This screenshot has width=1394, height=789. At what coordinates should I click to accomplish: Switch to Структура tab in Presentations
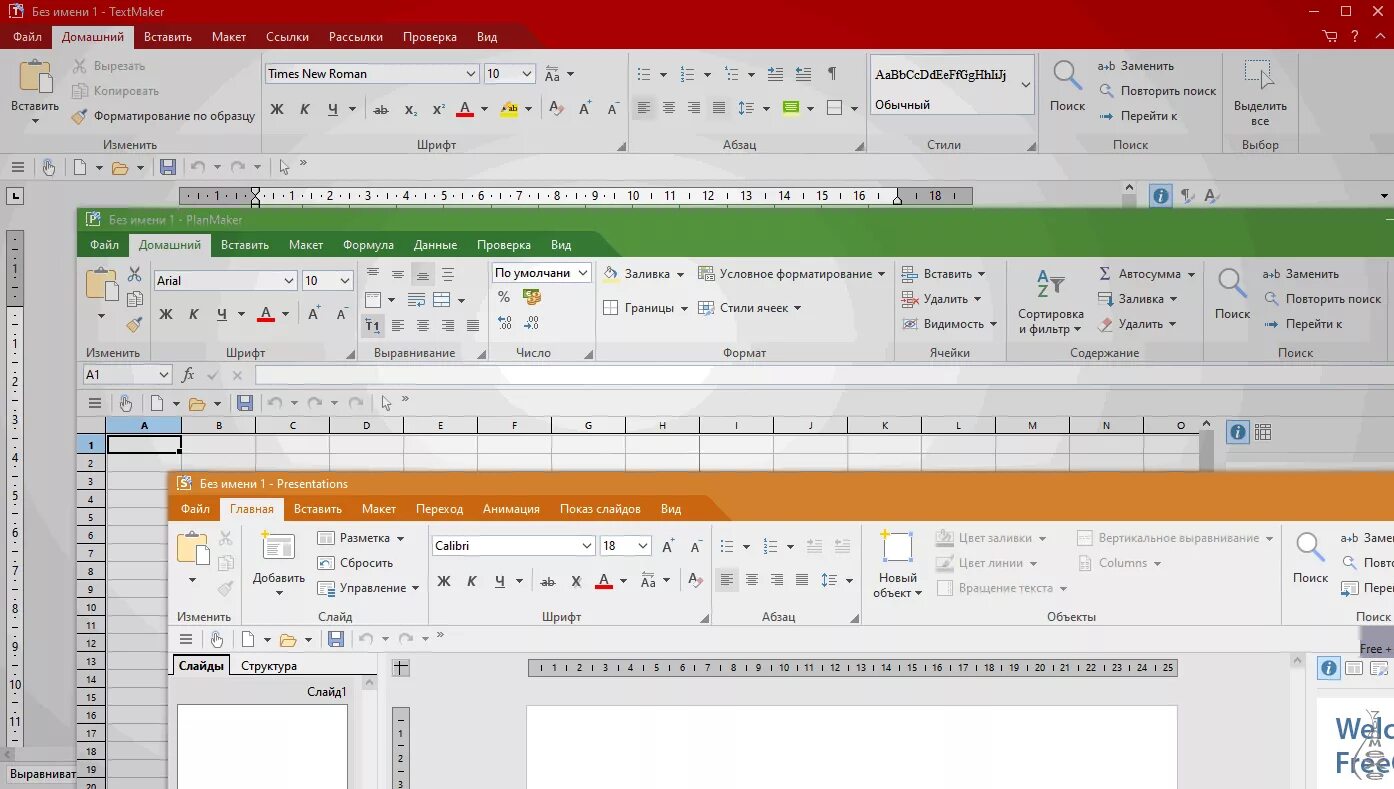click(x=269, y=666)
